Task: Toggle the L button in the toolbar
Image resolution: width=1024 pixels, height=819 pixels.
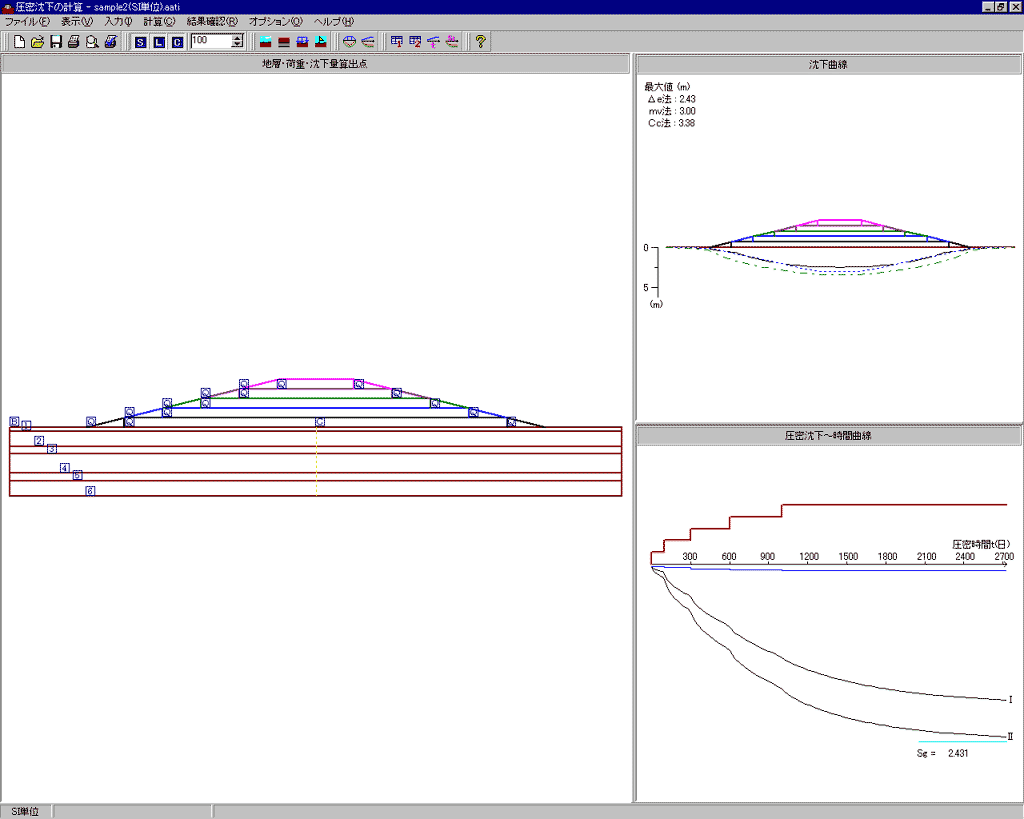Action: 158,42
